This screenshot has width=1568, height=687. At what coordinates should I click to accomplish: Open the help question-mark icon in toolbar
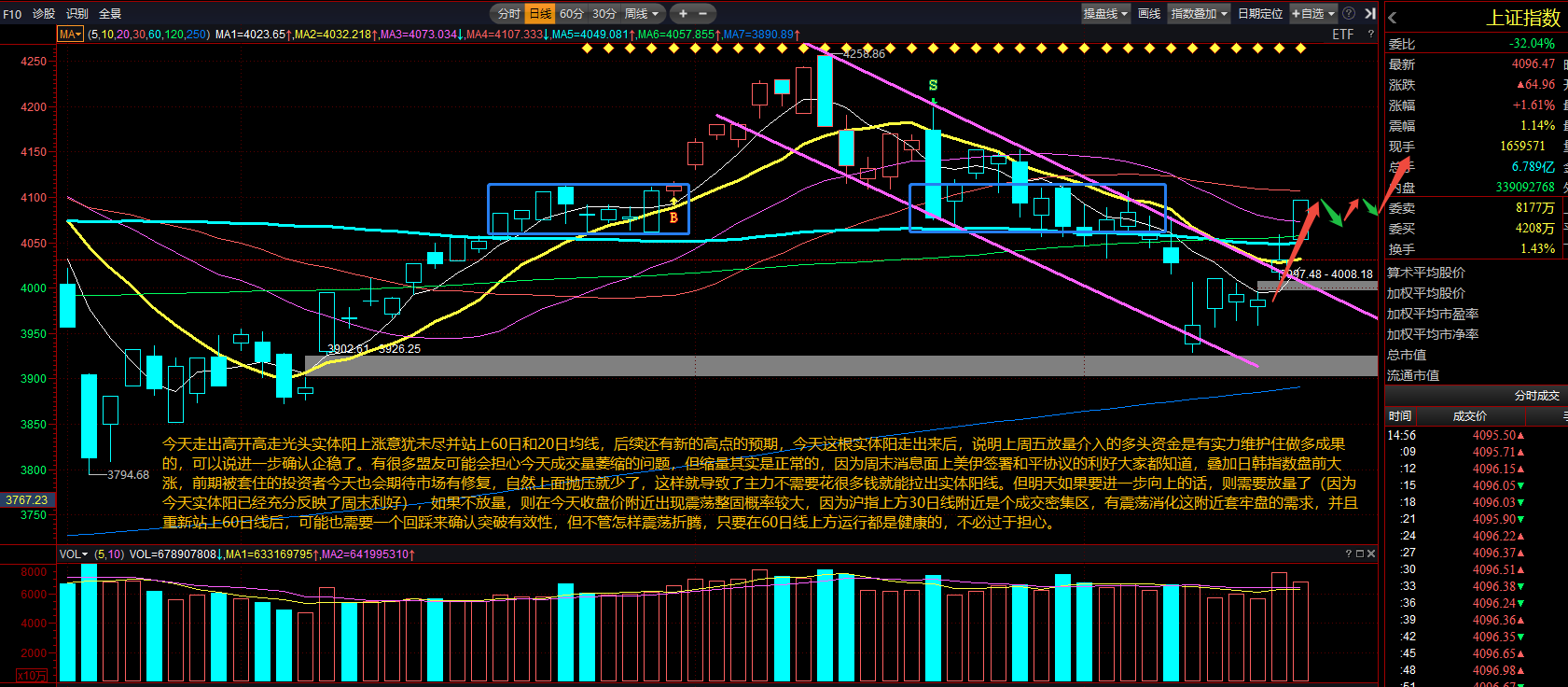coord(1348,13)
